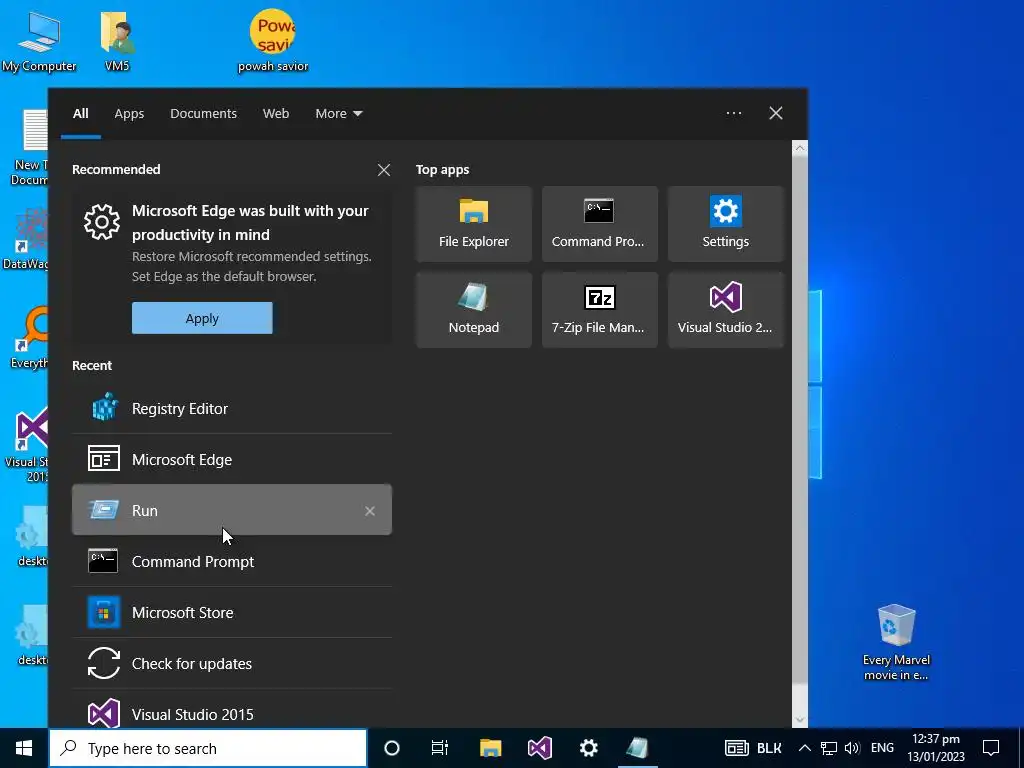Click the Type here to search box
Image resolution: width=1024 pixels, height=768 pixels.
click(208, 748)
